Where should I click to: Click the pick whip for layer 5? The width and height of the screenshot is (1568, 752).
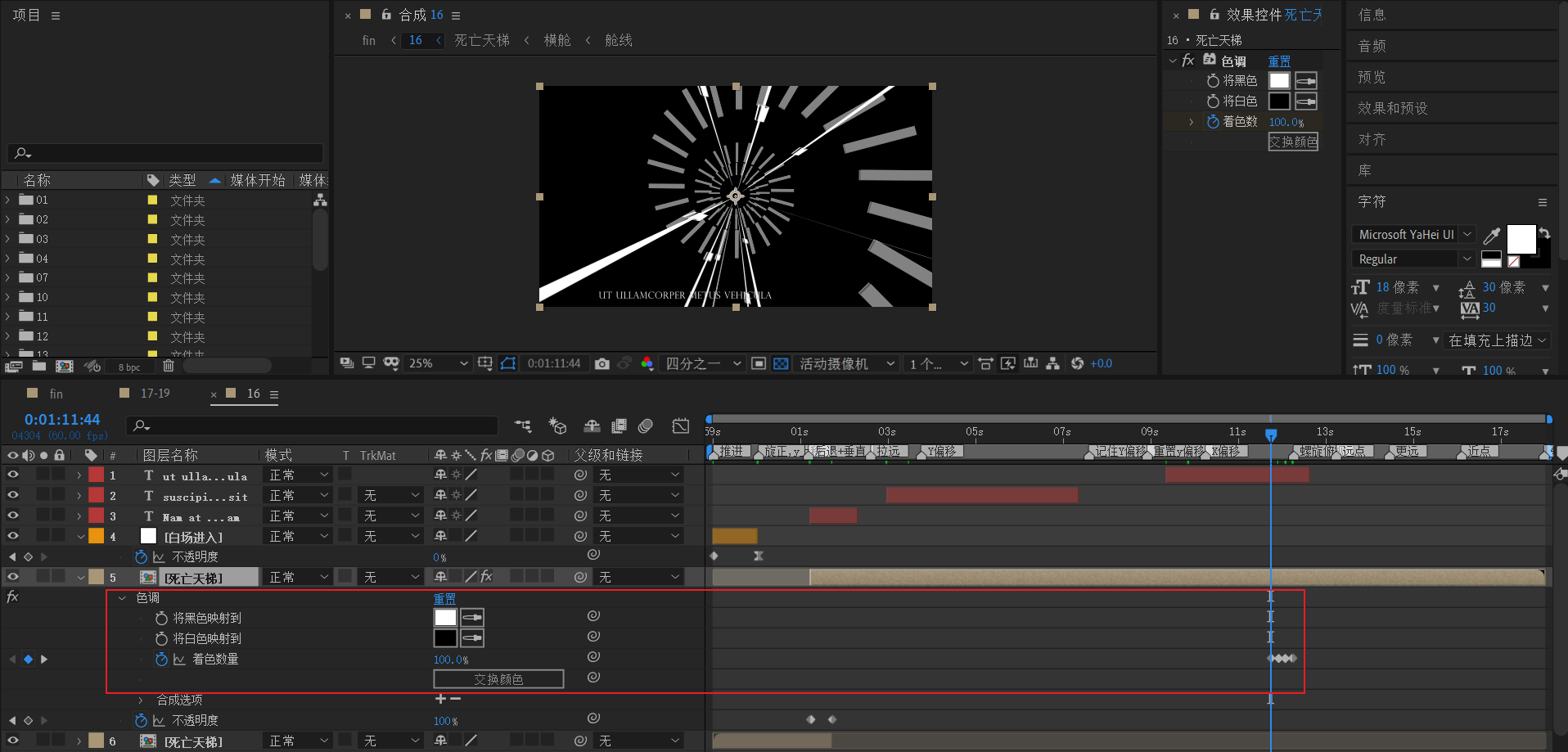[x=580, y=577]
